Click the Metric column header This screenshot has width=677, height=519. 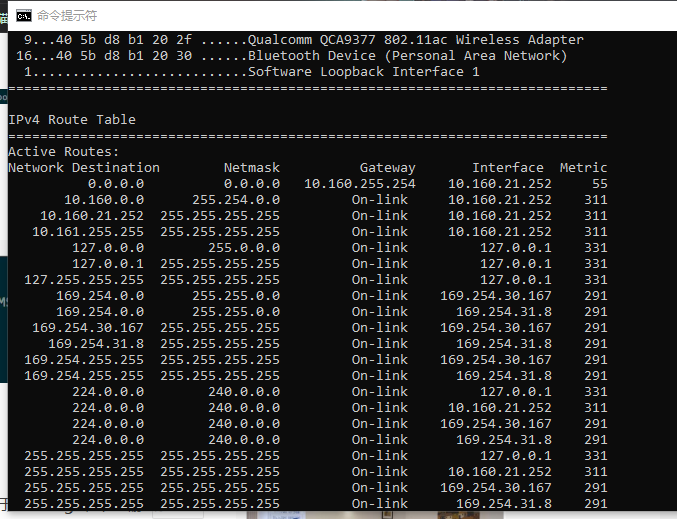point(583,168)
